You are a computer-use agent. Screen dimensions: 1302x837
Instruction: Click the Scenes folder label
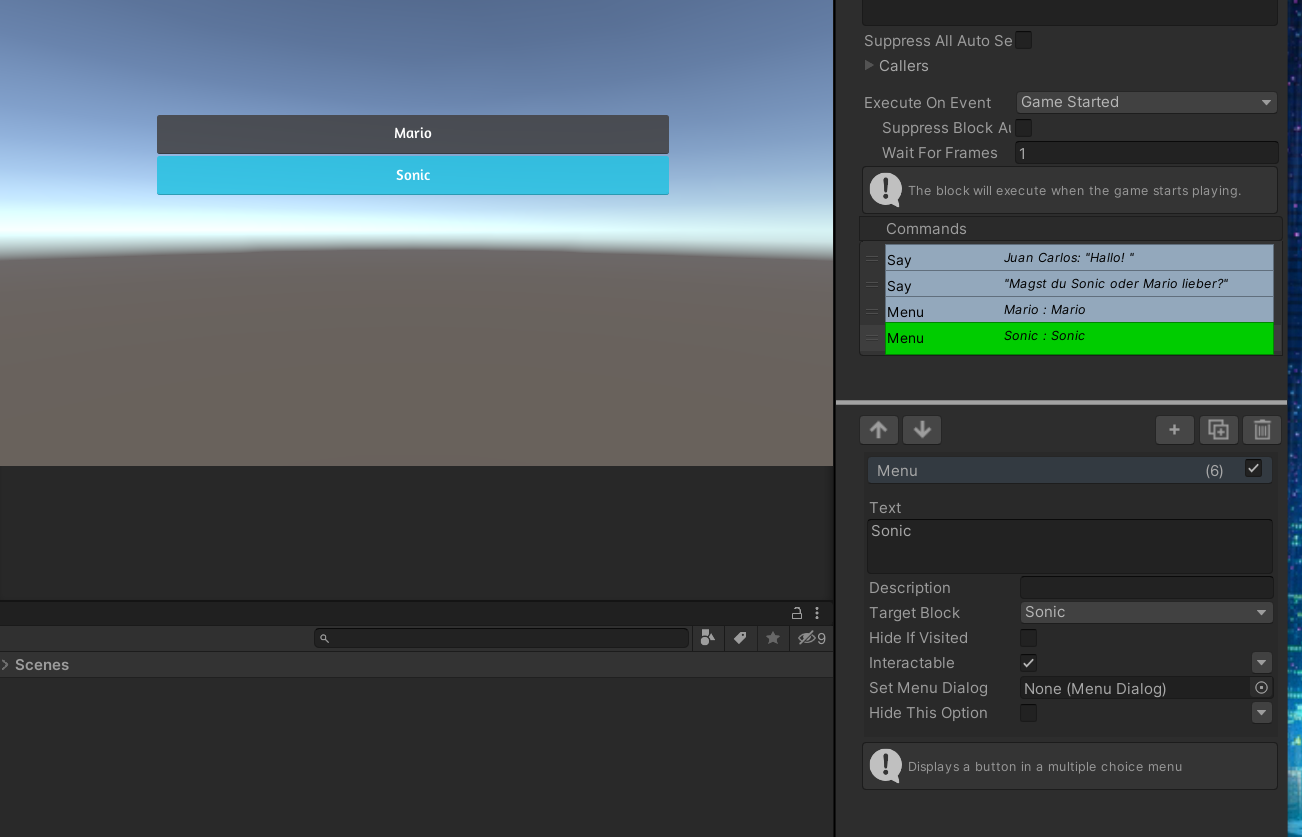pyautogui.click(x=42, y=665)
